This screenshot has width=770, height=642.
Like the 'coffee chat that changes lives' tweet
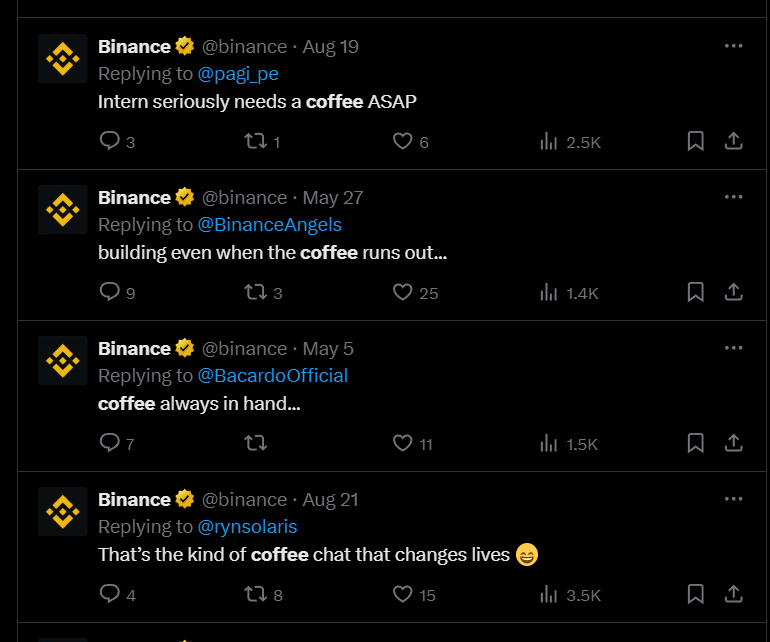[x=403, y=594]
